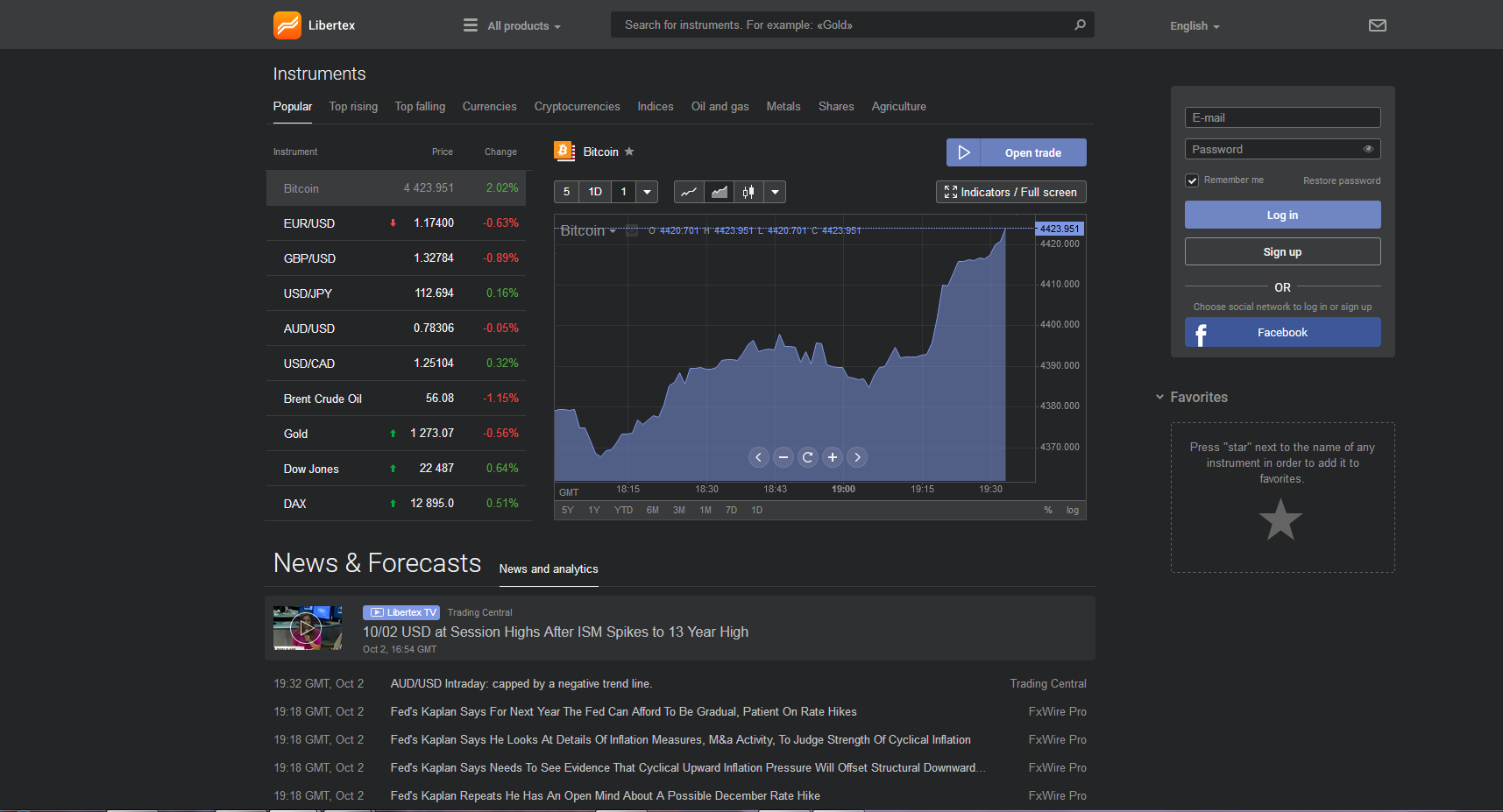Reset the chart view icon
Screen dimensions: 1503x812
pos(808,457)
